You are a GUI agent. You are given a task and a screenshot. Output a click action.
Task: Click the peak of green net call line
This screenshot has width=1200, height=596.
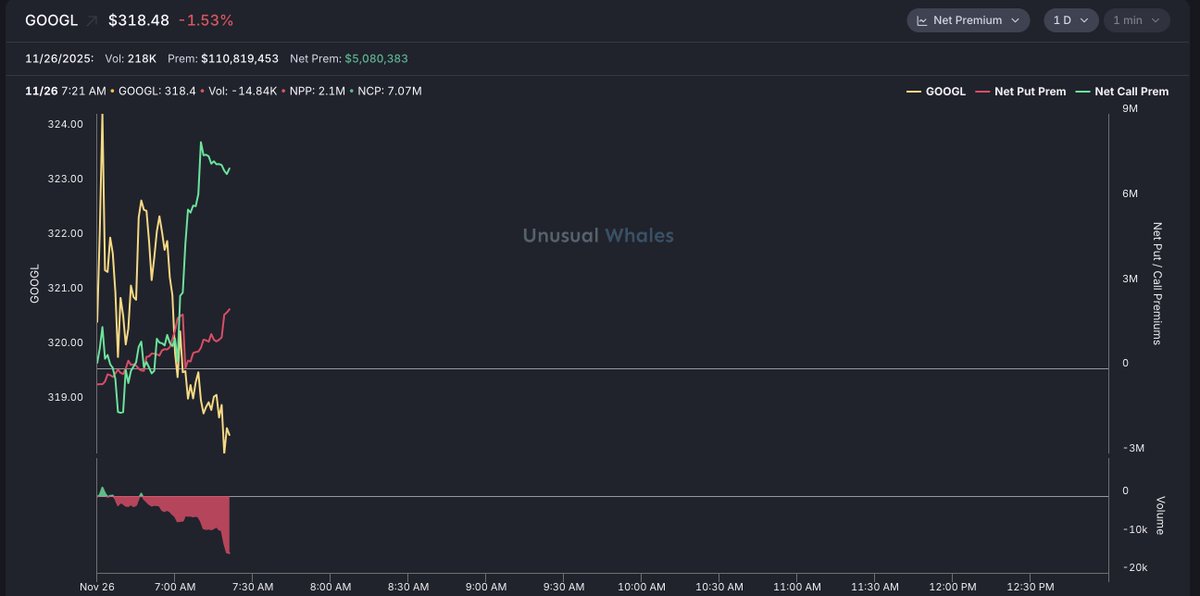pos(201,143)
